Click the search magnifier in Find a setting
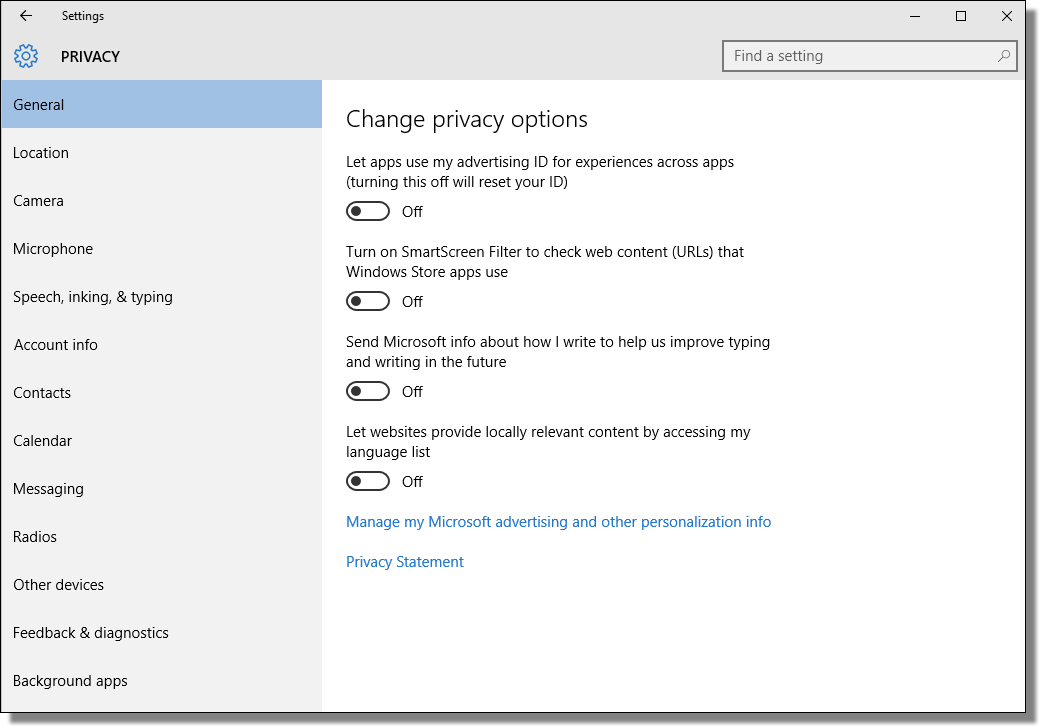1039x726 pixels. tap(1003, 56)
